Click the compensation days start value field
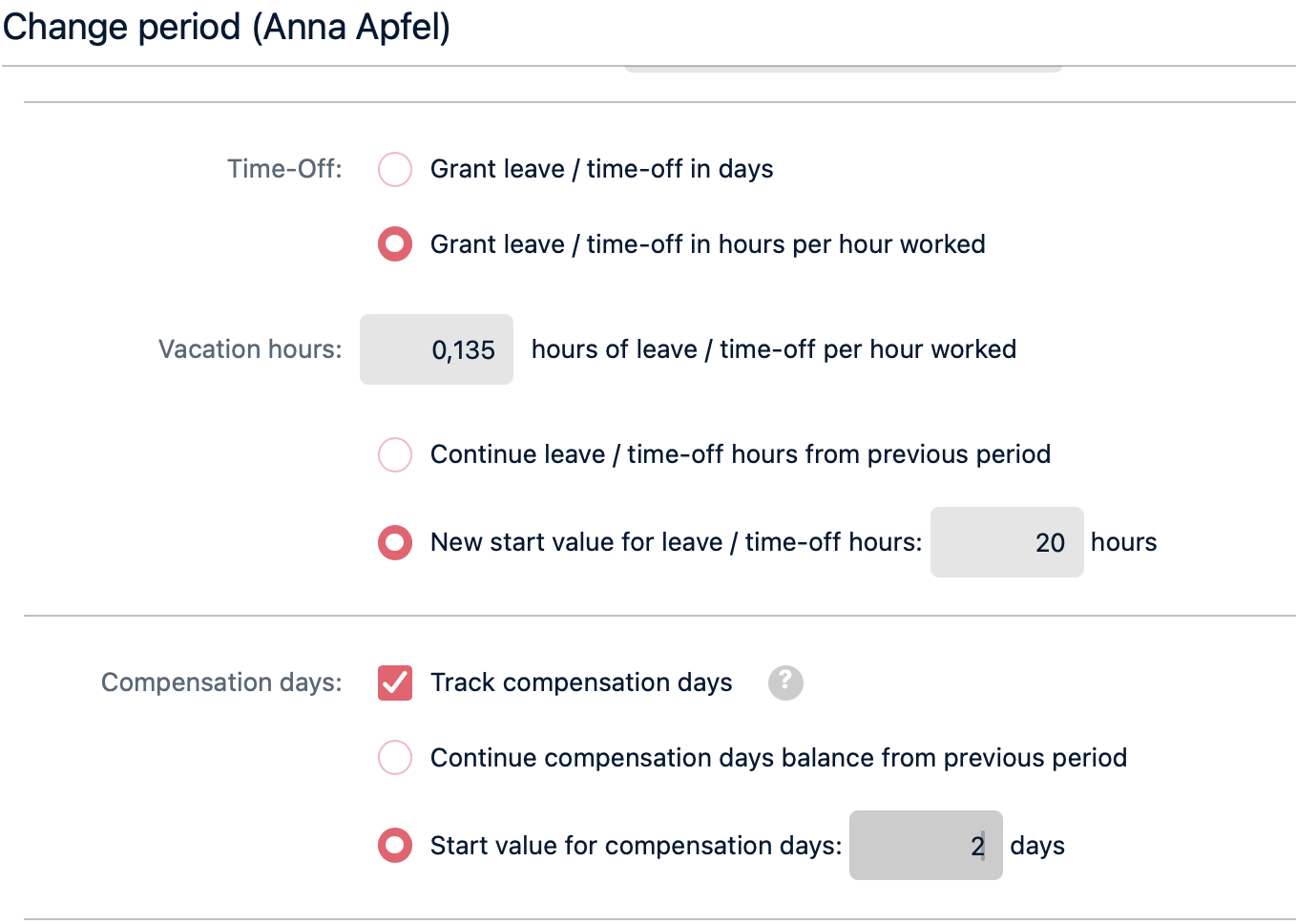 click(x=925, y=846)
